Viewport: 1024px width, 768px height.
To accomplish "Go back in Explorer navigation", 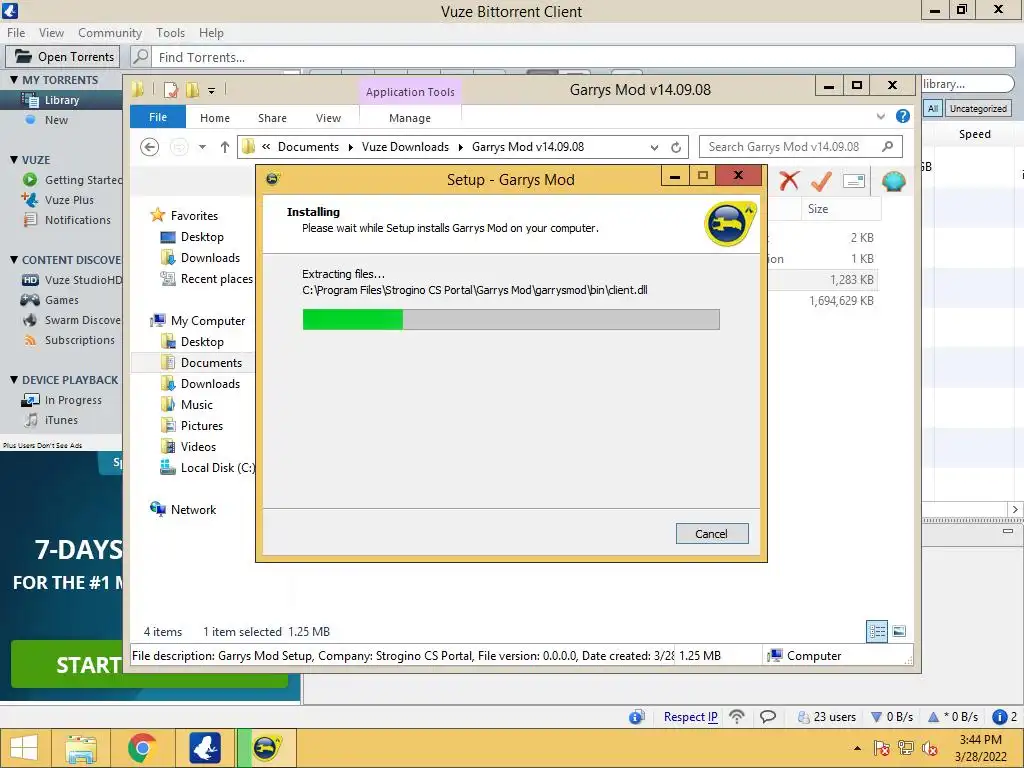I will [150, 147].
